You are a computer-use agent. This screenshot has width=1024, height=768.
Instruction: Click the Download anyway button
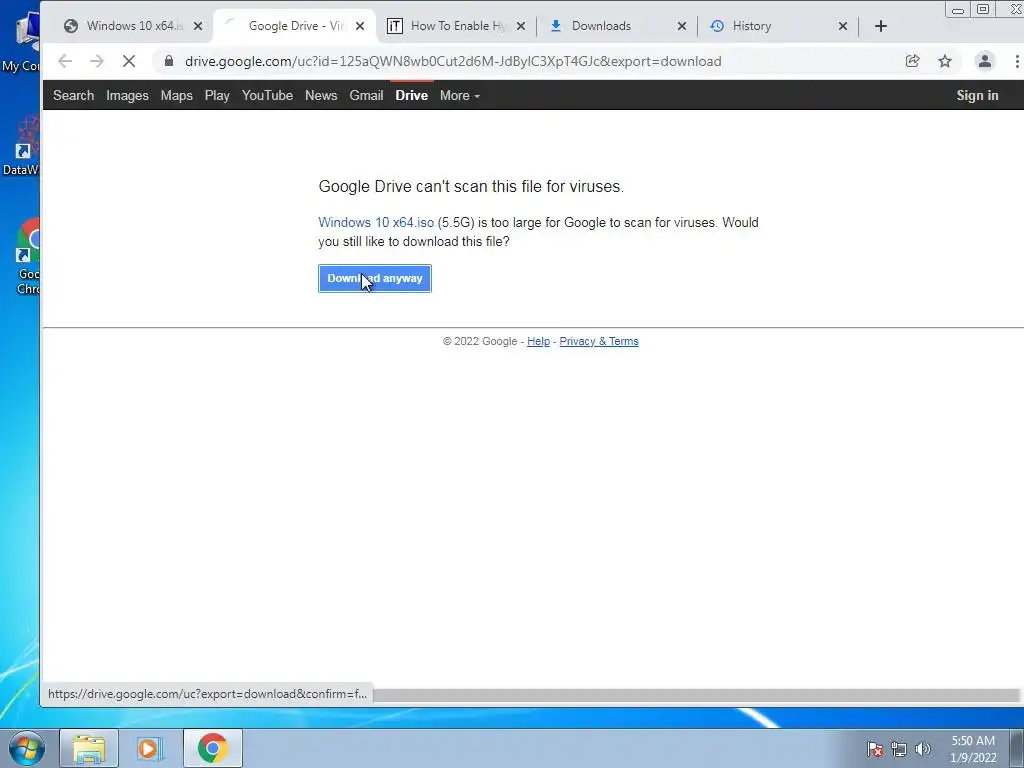[x=375, y=278]
